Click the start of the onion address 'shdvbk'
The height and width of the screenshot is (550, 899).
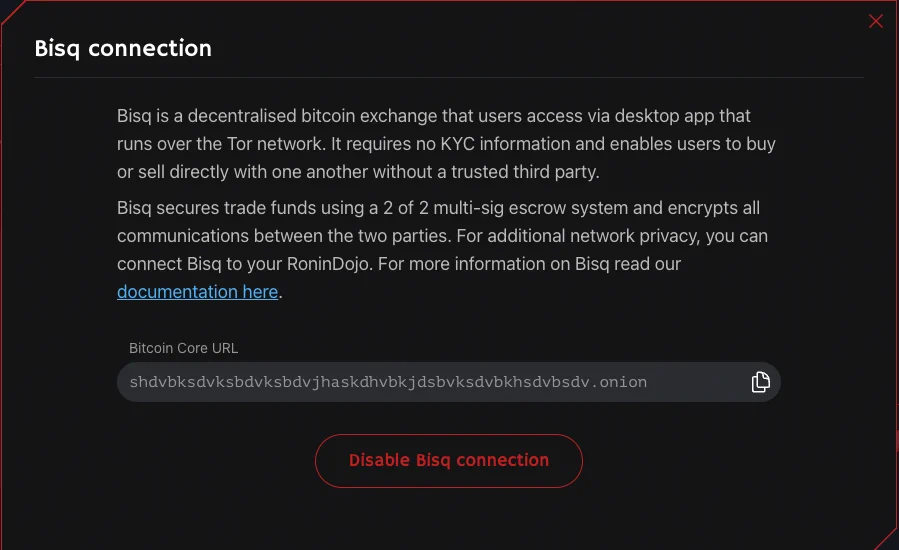tap(155, 382)
